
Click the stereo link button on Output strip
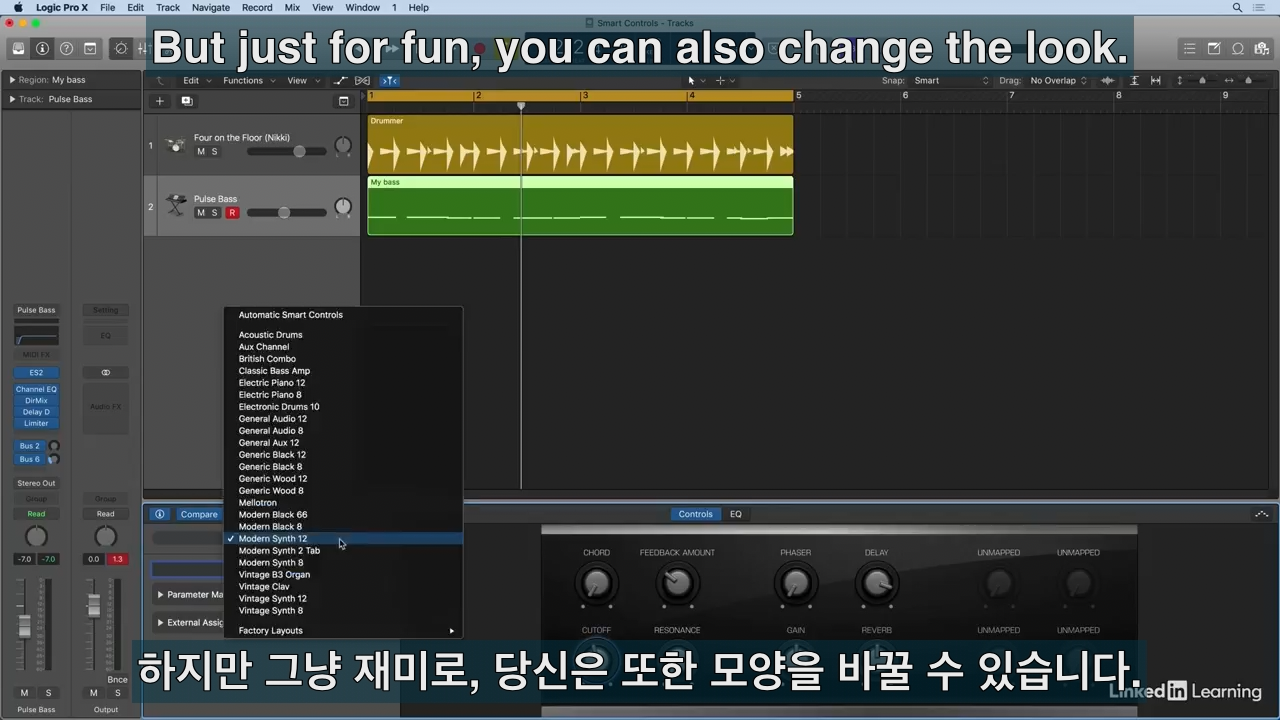[105, 372]
